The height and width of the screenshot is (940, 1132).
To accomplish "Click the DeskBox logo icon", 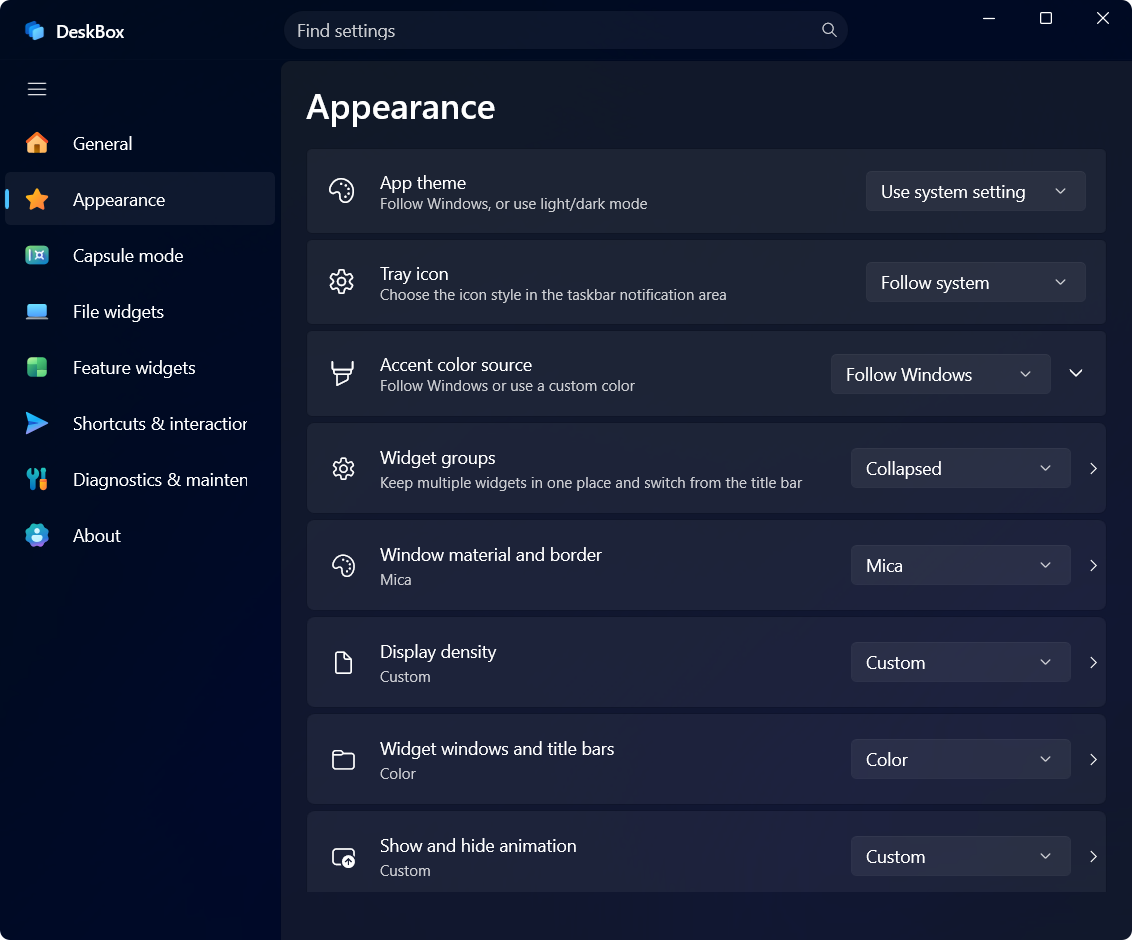I will click(x=34, y=31).
